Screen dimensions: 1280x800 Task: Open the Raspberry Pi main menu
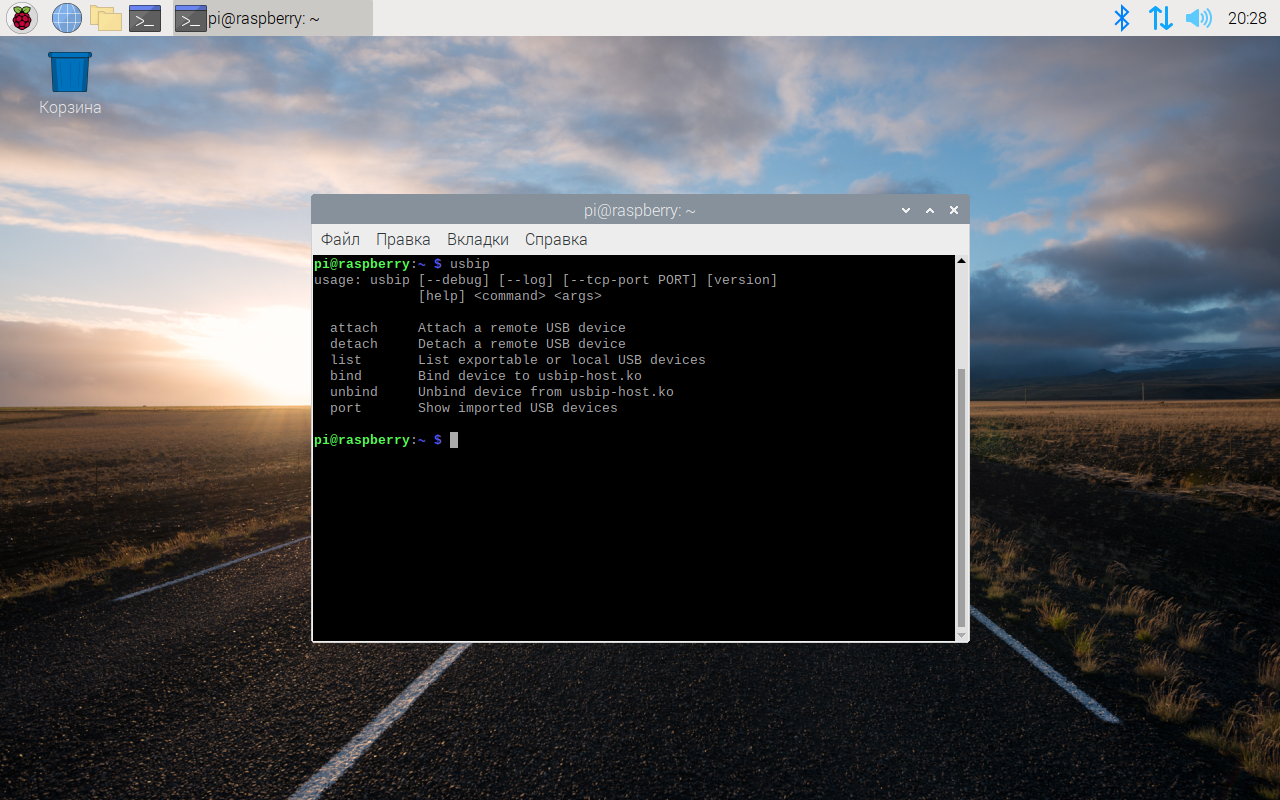(21, 17)
